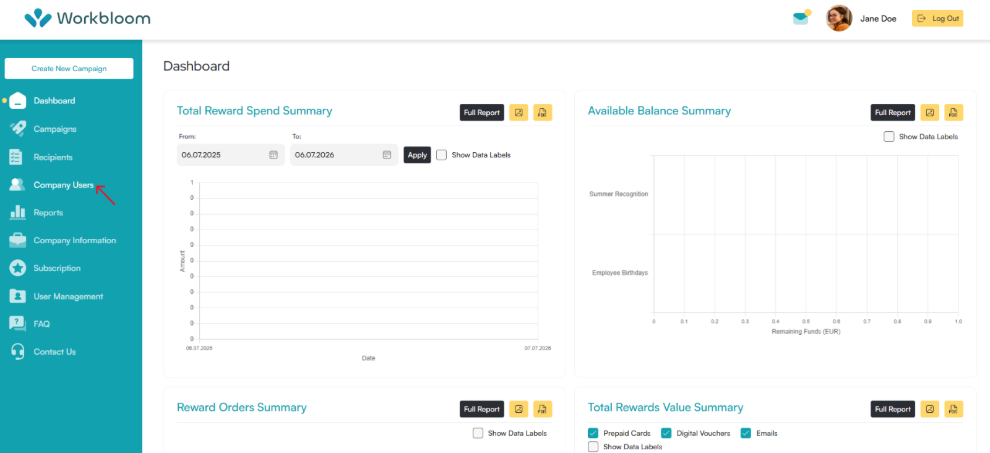Click the To date field
Image resolution: width=990 pixels, height=453 pixels.
344,155
